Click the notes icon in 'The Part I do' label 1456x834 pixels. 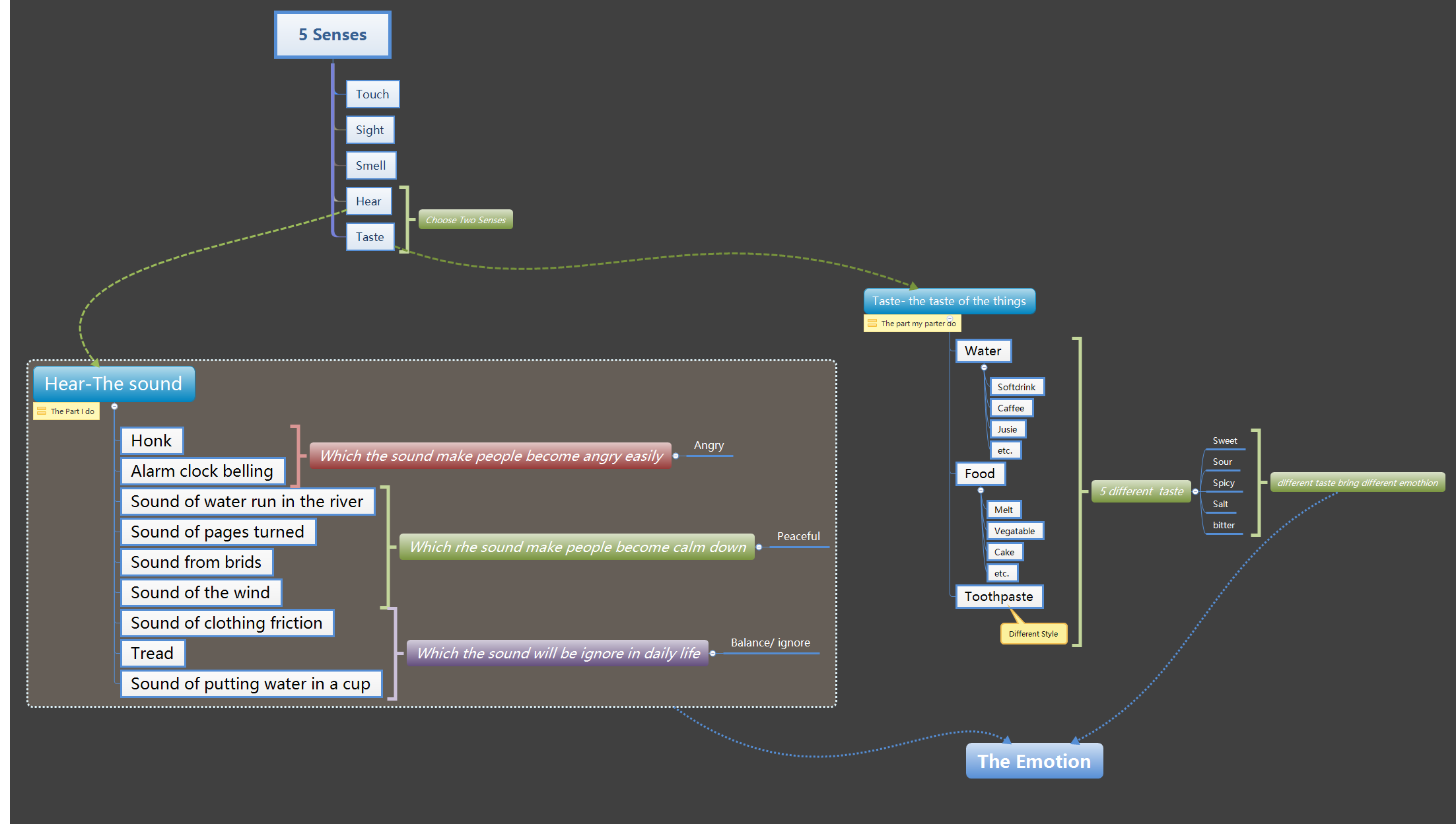click(42, 411)
